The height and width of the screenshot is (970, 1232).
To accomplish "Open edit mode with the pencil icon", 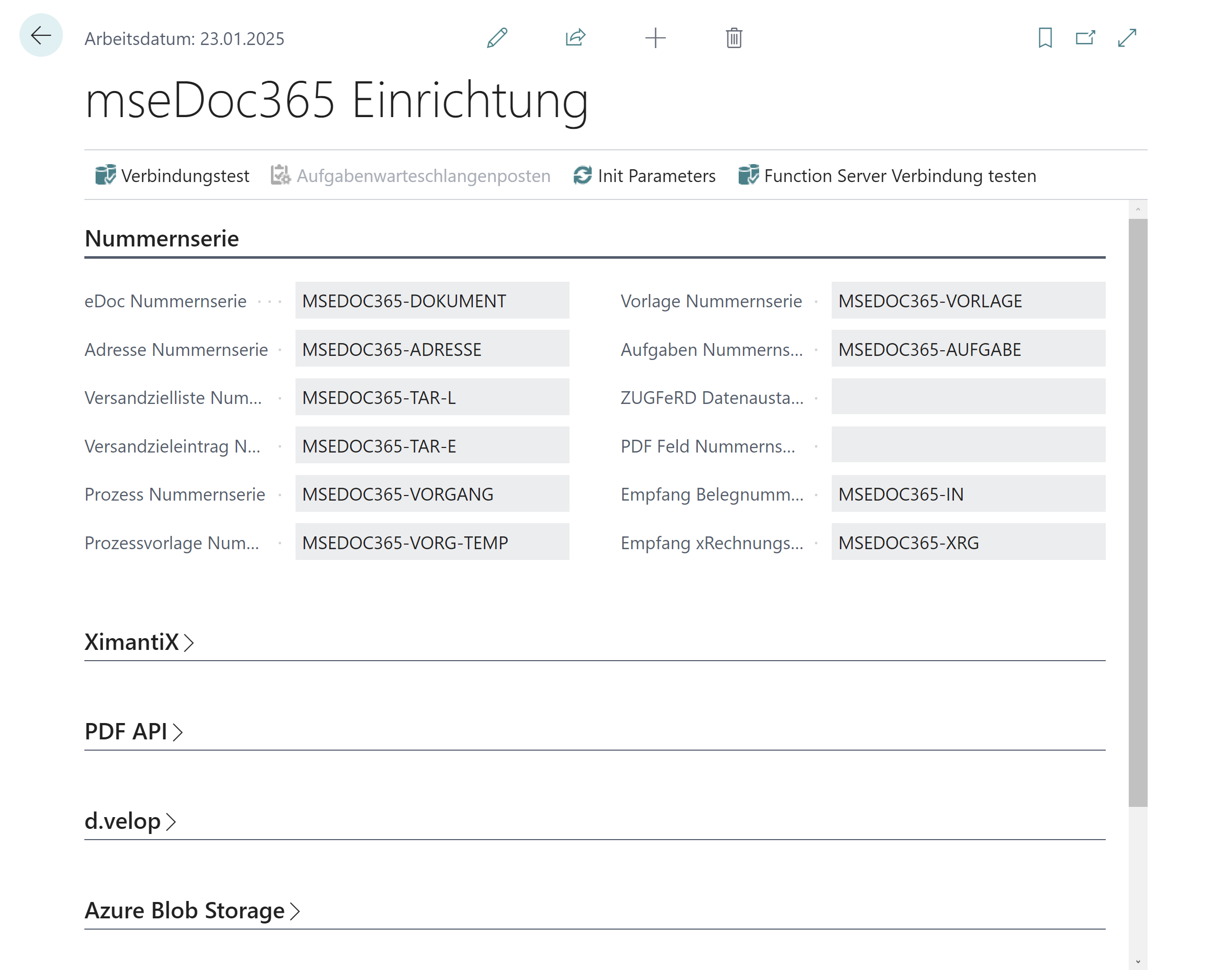I will click(x=496, y=37).
